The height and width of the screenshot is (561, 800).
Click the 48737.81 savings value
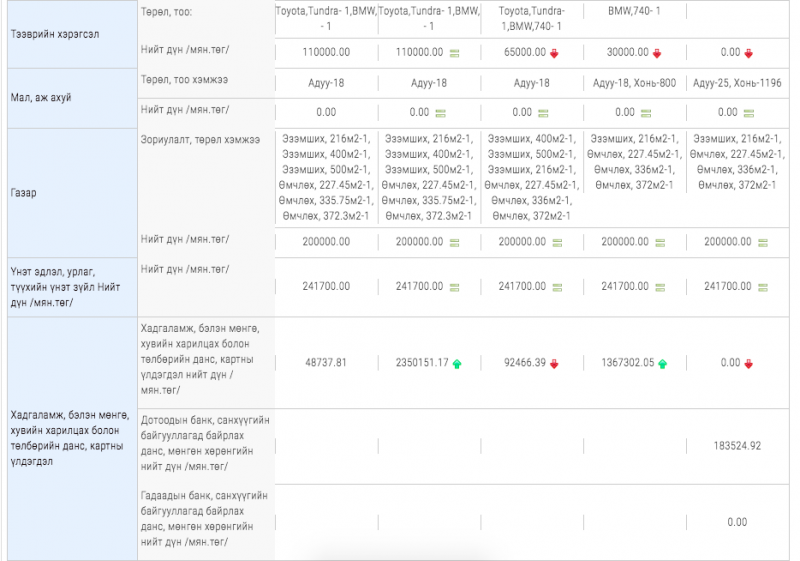click(325, 363)
